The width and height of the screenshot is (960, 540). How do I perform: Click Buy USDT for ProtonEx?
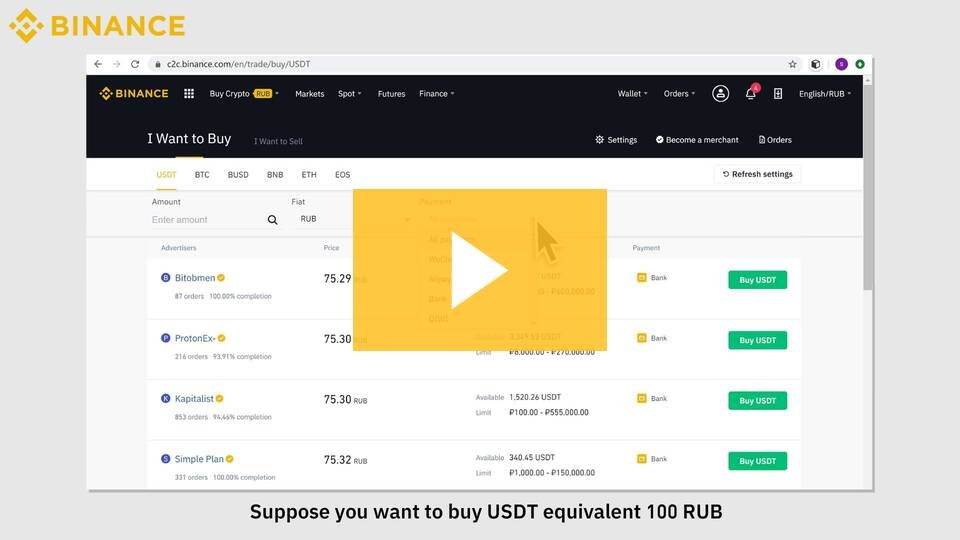point(757,340)
